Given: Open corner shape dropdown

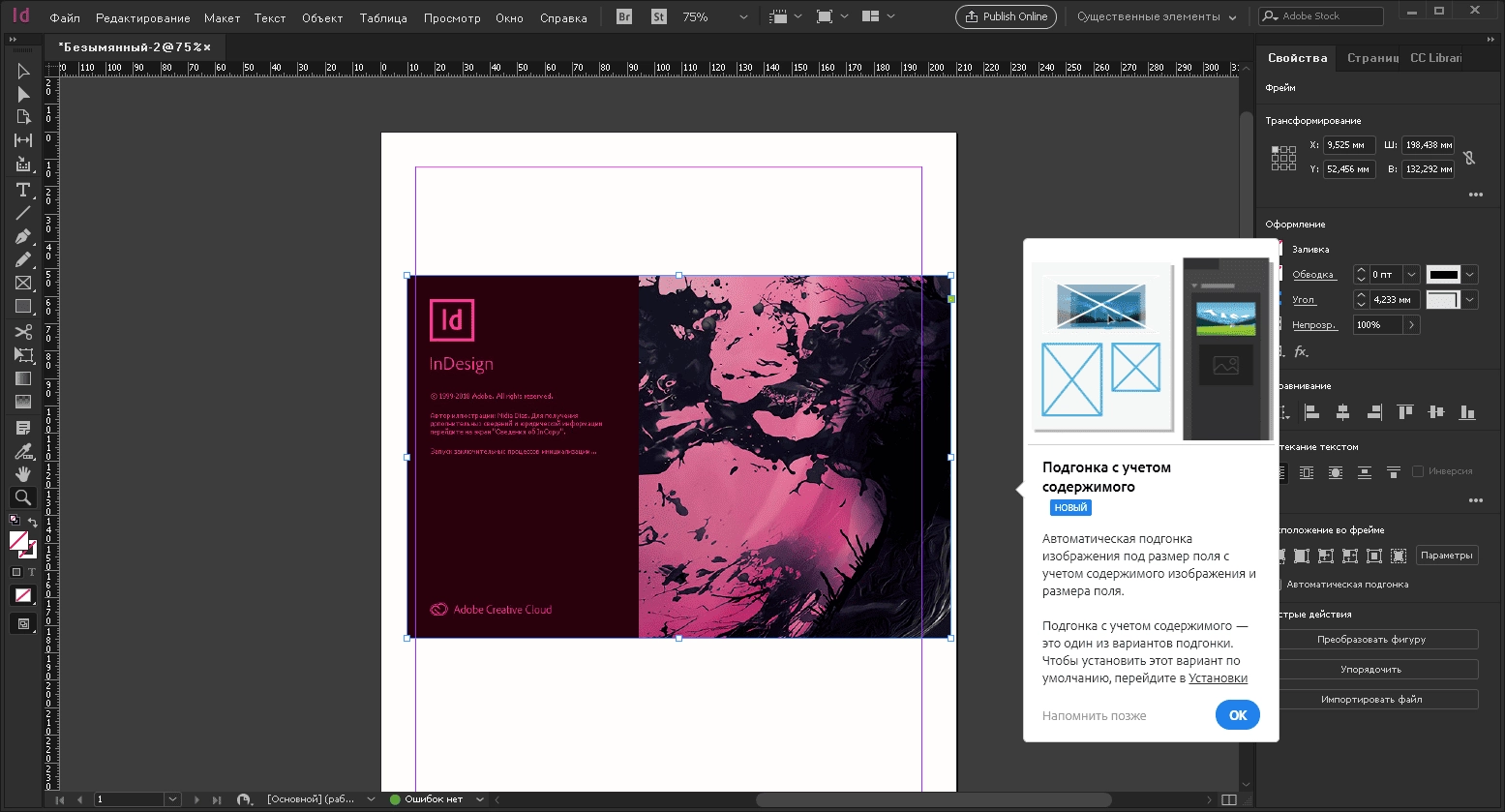Looking at the screenshot, I should tap(1470, 300).
